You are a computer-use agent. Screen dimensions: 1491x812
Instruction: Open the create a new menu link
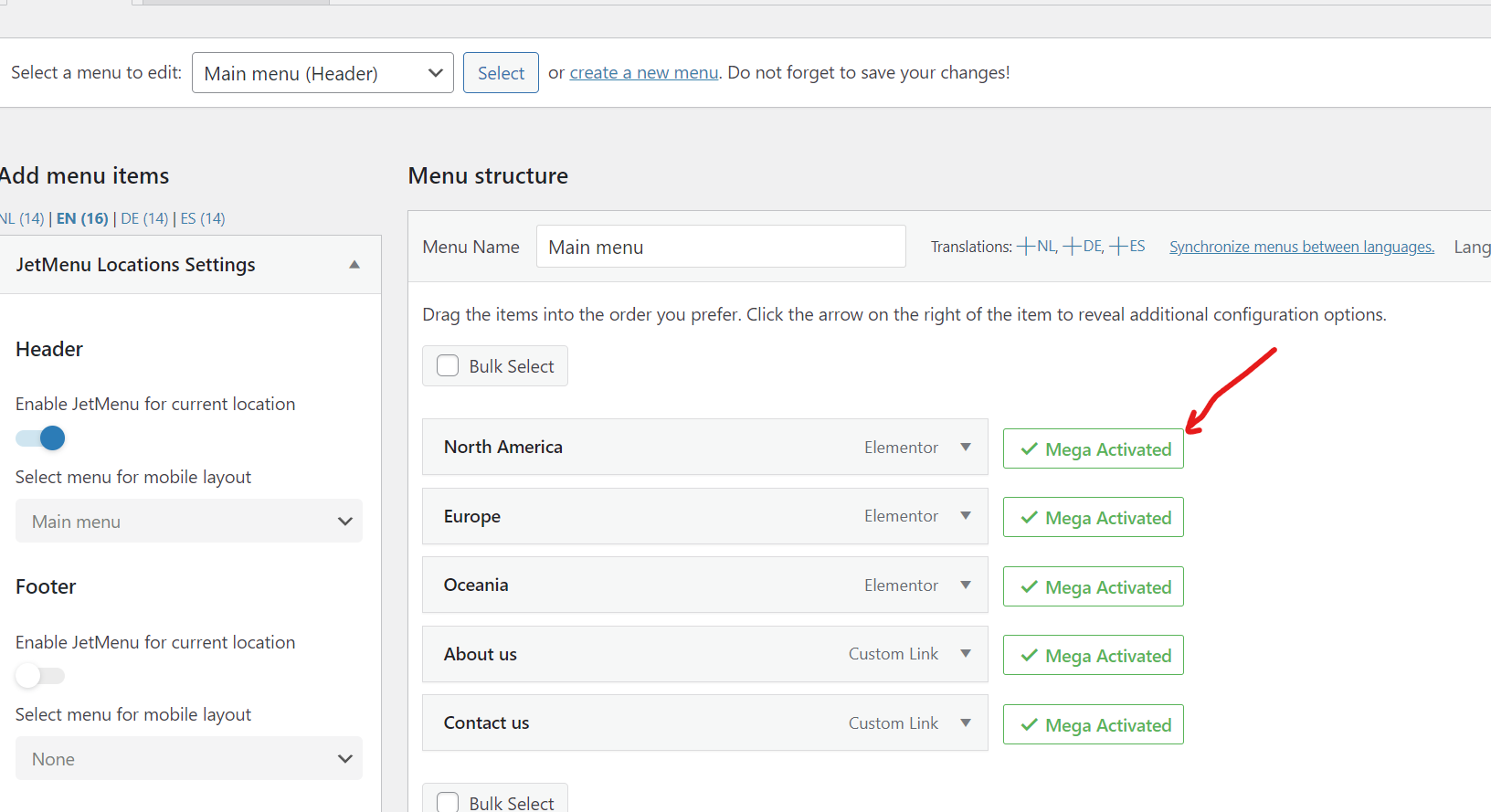coord(644,73)
